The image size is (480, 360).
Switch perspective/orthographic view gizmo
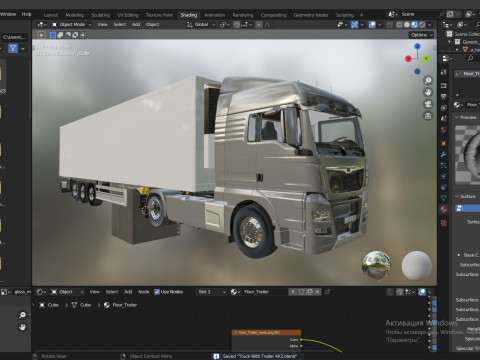(428, 116)
